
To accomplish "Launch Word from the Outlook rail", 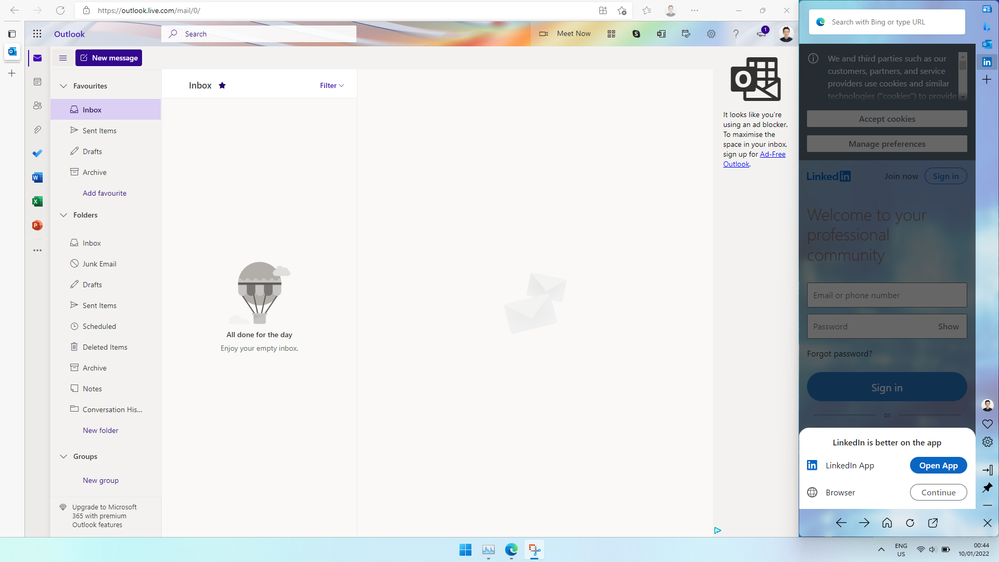I will pyautogui.click(x=37, y=178).
